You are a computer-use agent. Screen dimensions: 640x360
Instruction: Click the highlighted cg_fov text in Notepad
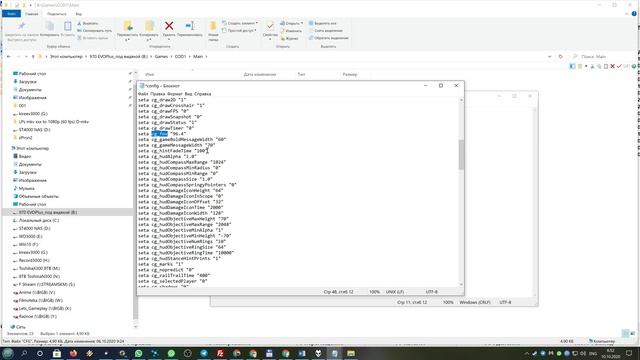[x=160, y=133]
